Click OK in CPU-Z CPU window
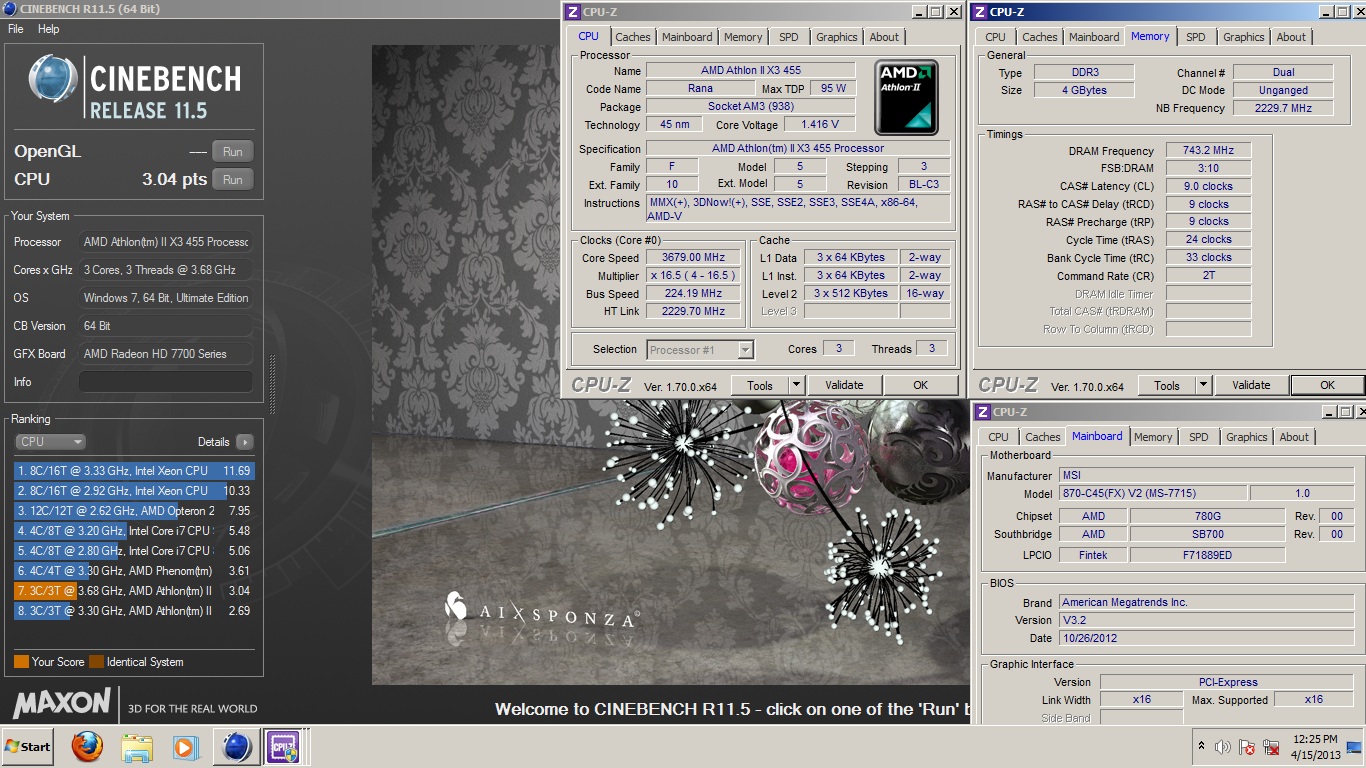 [920, 385]
